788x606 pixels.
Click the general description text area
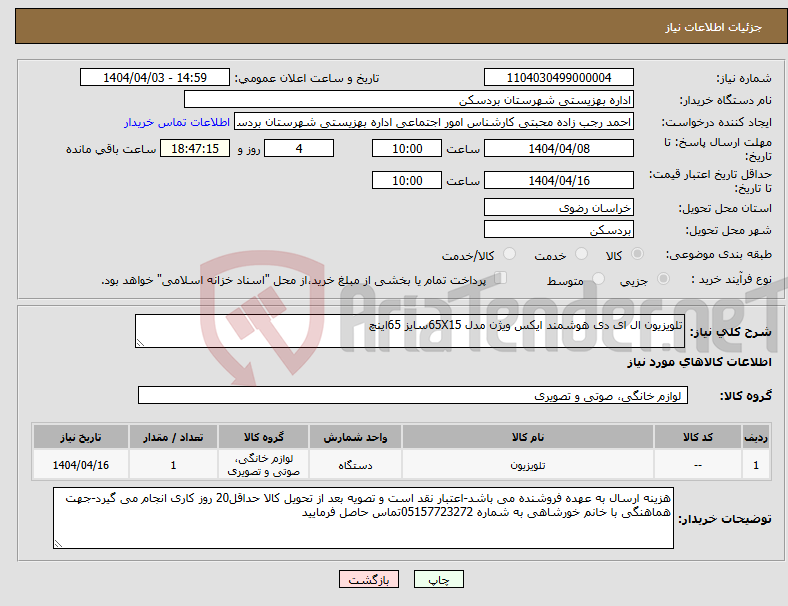click(410, 331)
